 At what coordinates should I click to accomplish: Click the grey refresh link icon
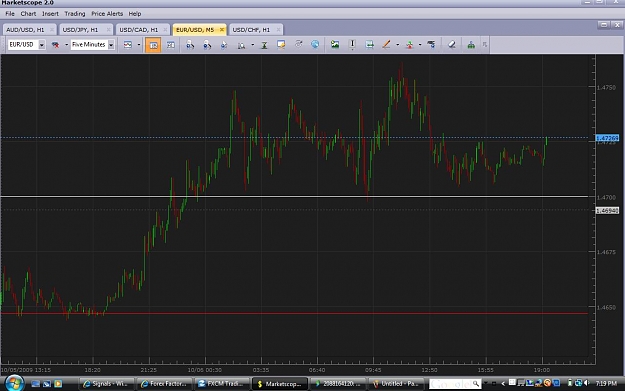[x=298, y=44]
